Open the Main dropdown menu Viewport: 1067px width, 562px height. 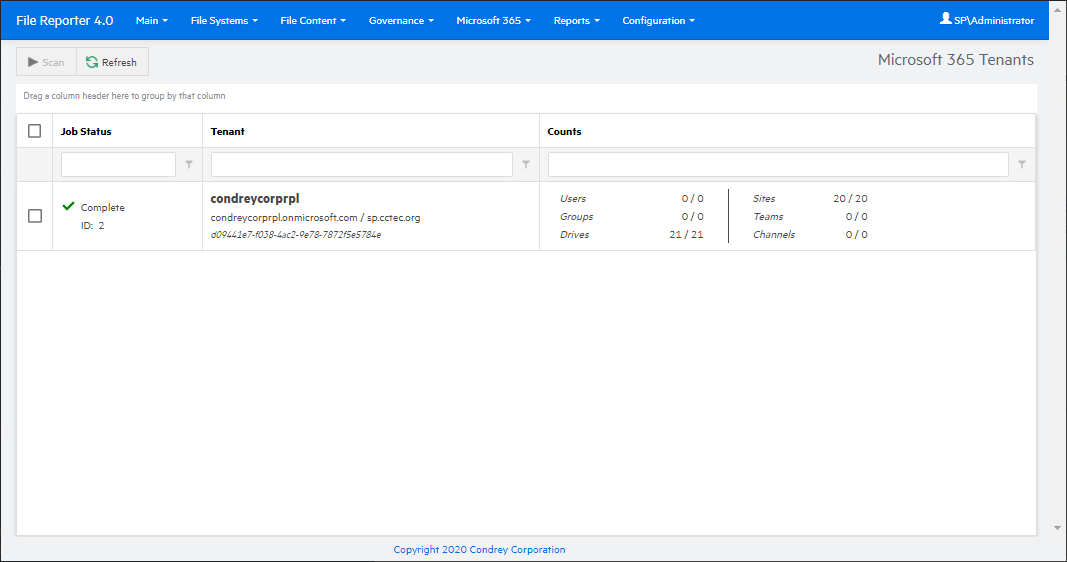click(x=151, y=20)
